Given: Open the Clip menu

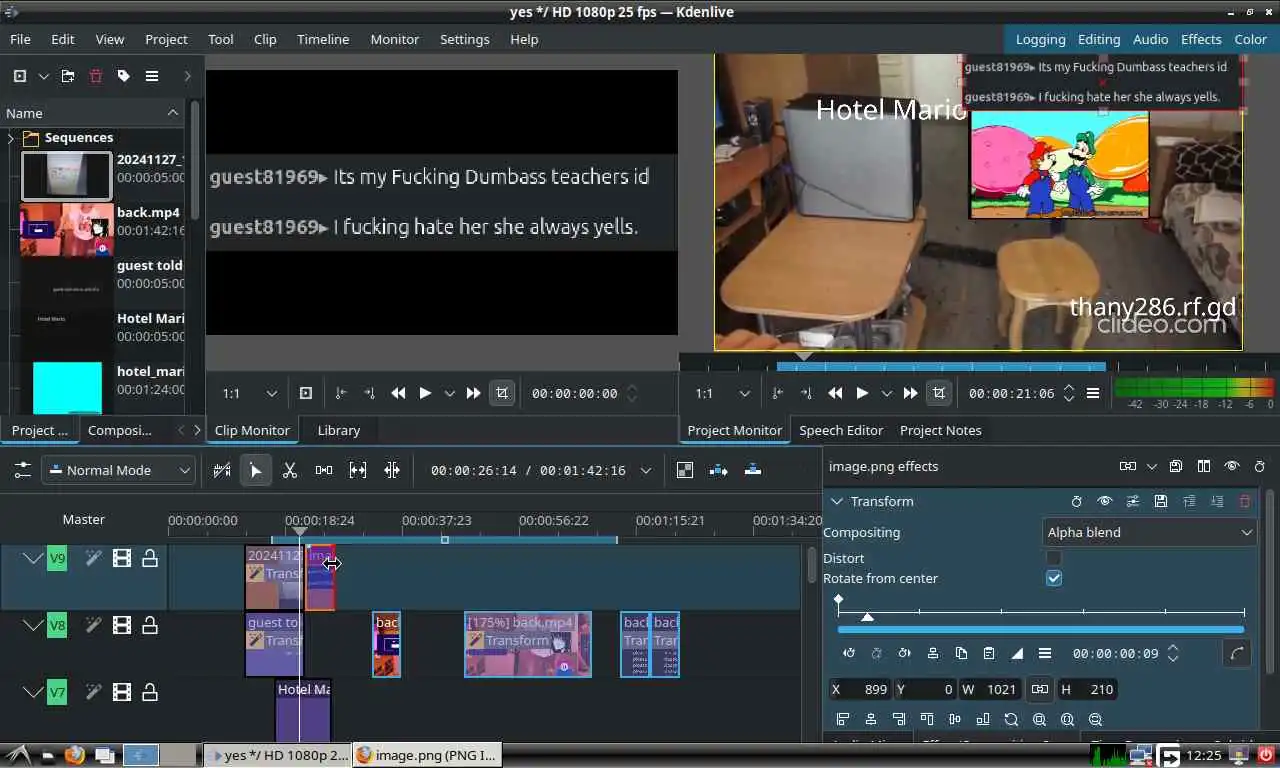Looking at the screenshot, I should (265, 39).
